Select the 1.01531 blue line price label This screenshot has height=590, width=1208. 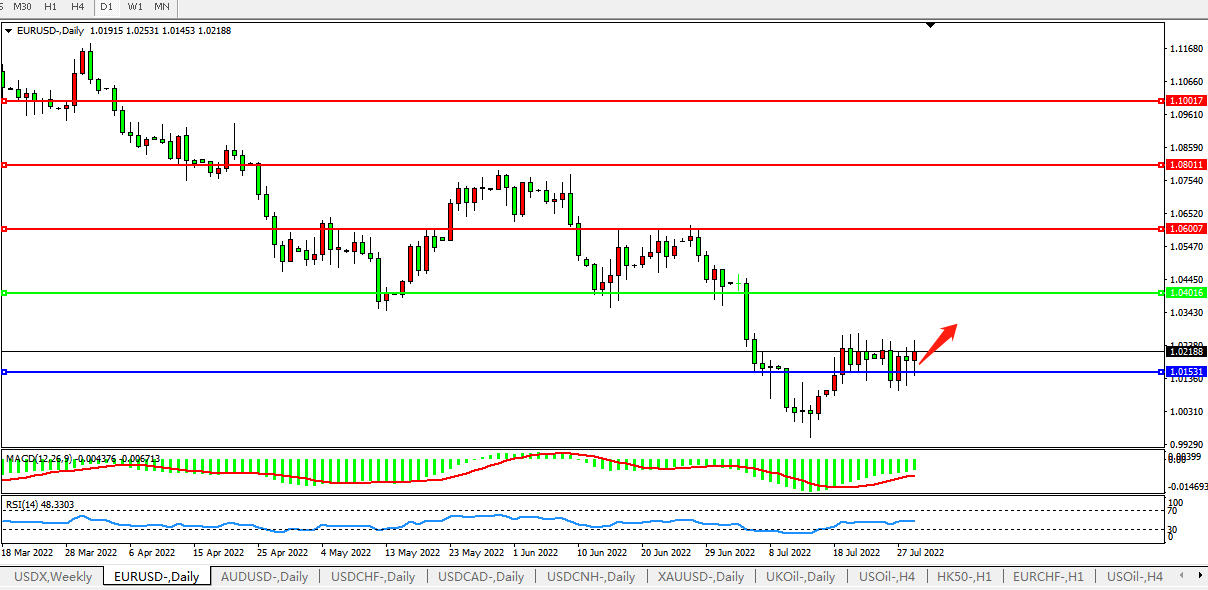(x=1186, y=372)
